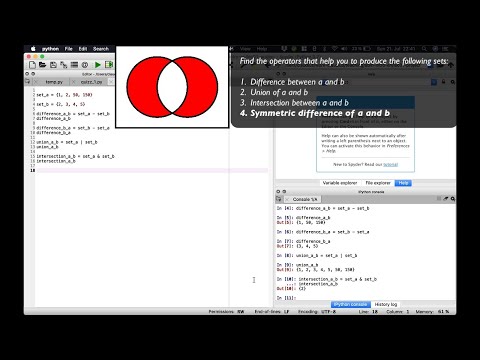Image resolution: width=480 pixels, height=360 pixels.
Task: Open the Search menu
Action: pos(101,49)
